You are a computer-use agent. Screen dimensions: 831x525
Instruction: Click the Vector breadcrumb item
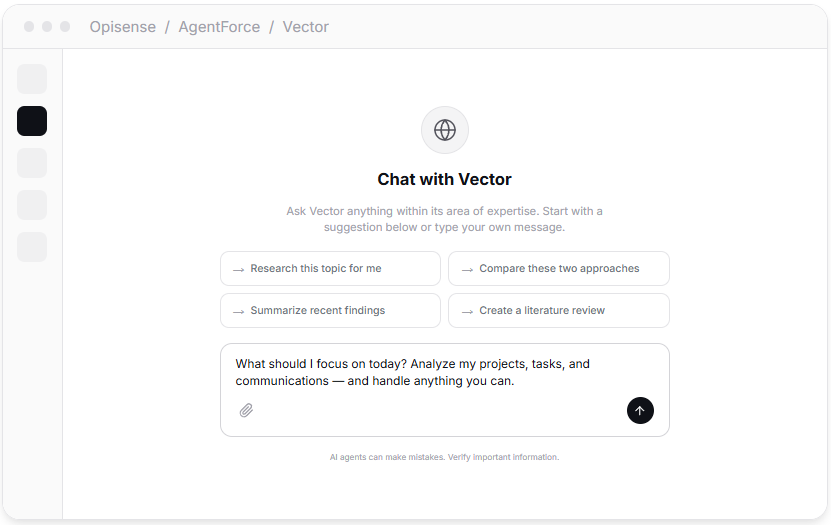(x=306, y=27)
